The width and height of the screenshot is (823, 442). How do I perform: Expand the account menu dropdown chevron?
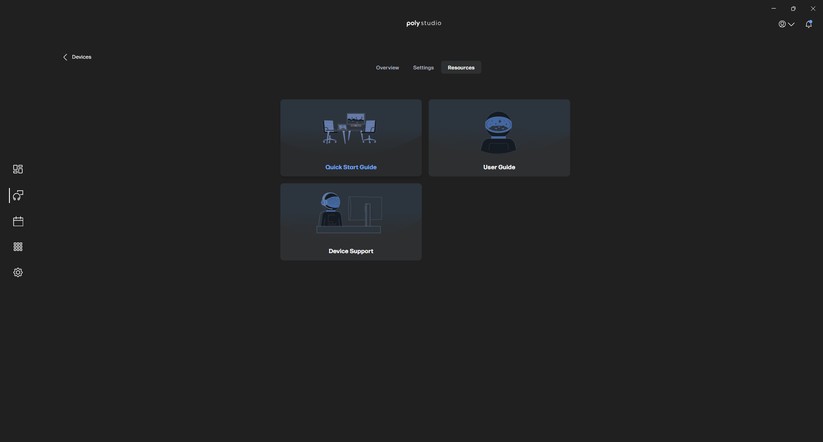point(792,24)
